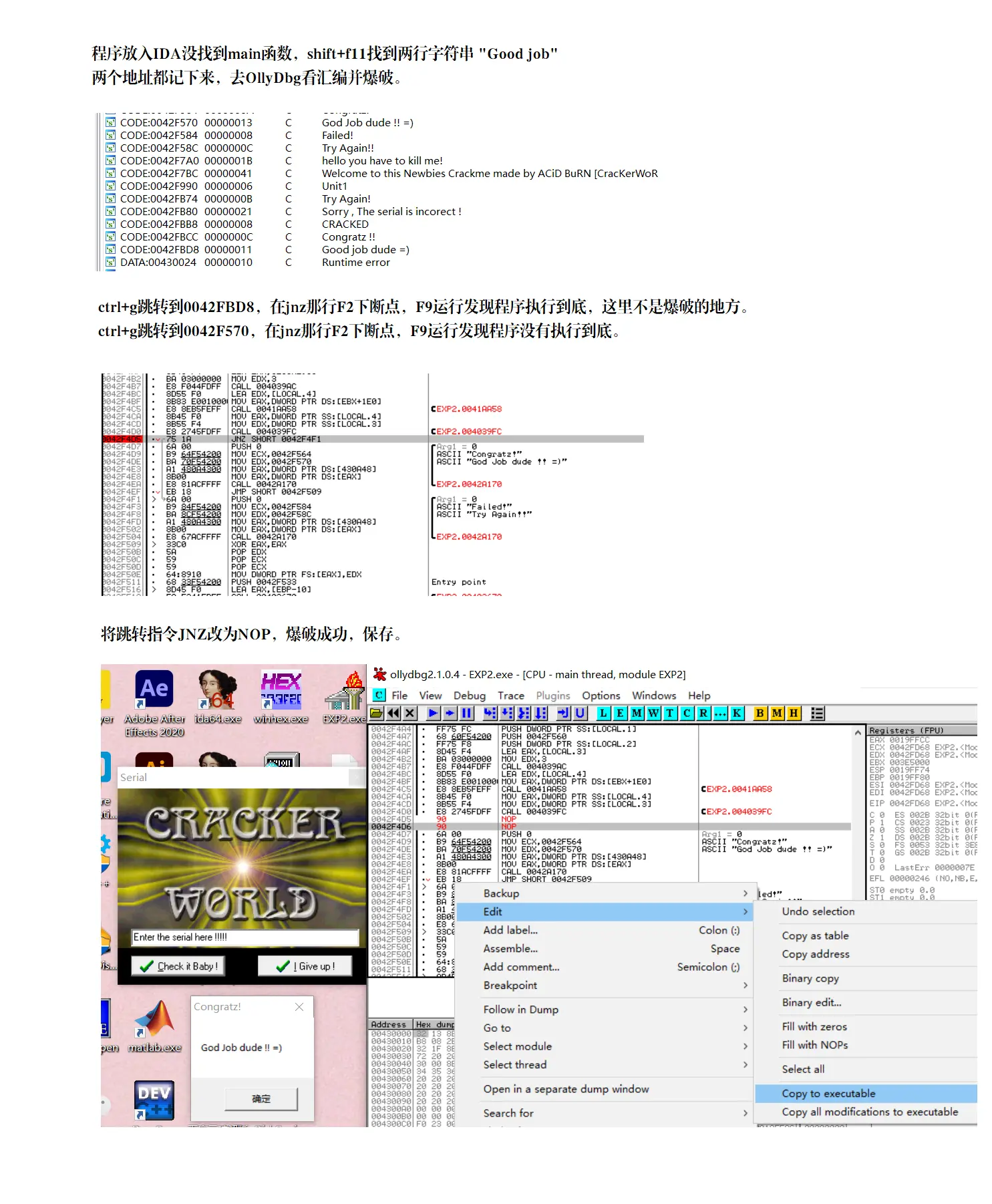This screenshot has width=992, height=1204.
Task: Click the Run program play icon
Action: (x=433, y=713)
